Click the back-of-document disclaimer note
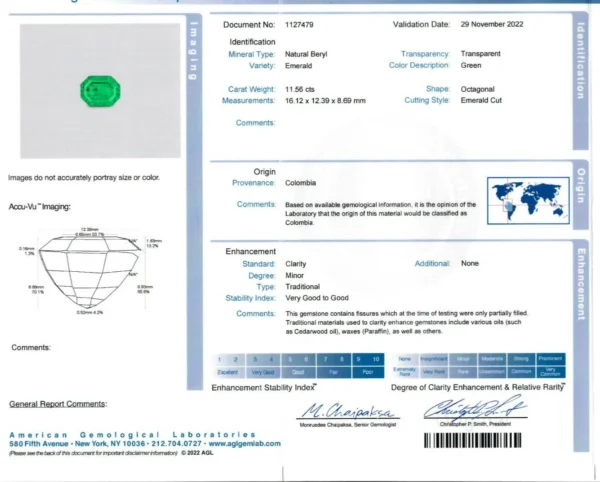The image size is (600, 482). click(93, 453)
